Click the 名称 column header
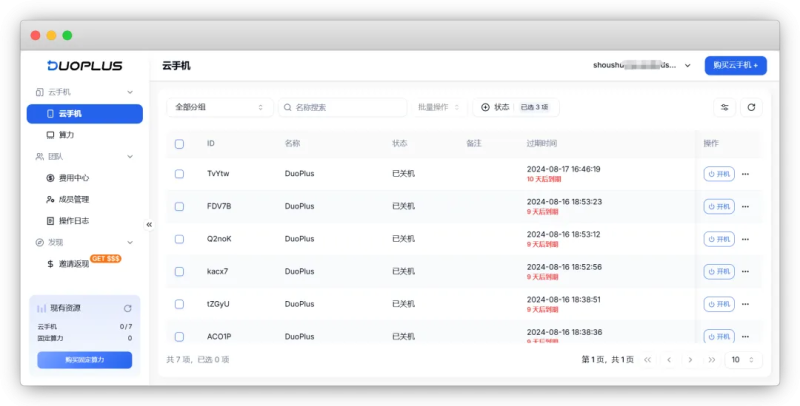 292,143
